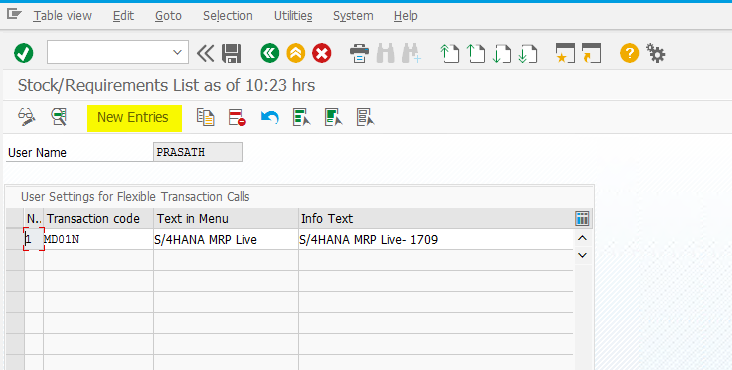
Task: Open the Goto menu
Action: tap(168, 16)
